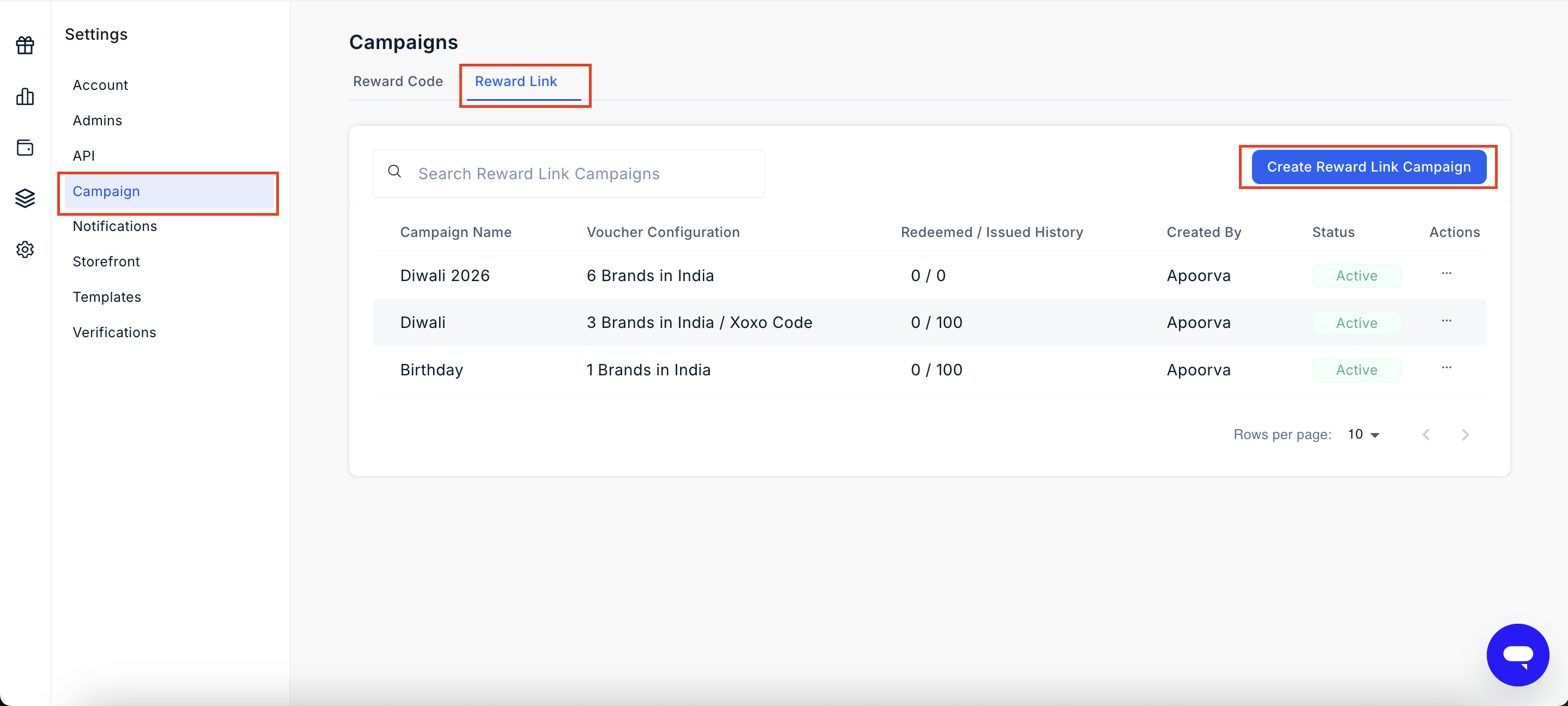Open actions menu for Diwali 2026 row
The height and width of the screenshot is (706, 1568).
tap(1447, 274)
